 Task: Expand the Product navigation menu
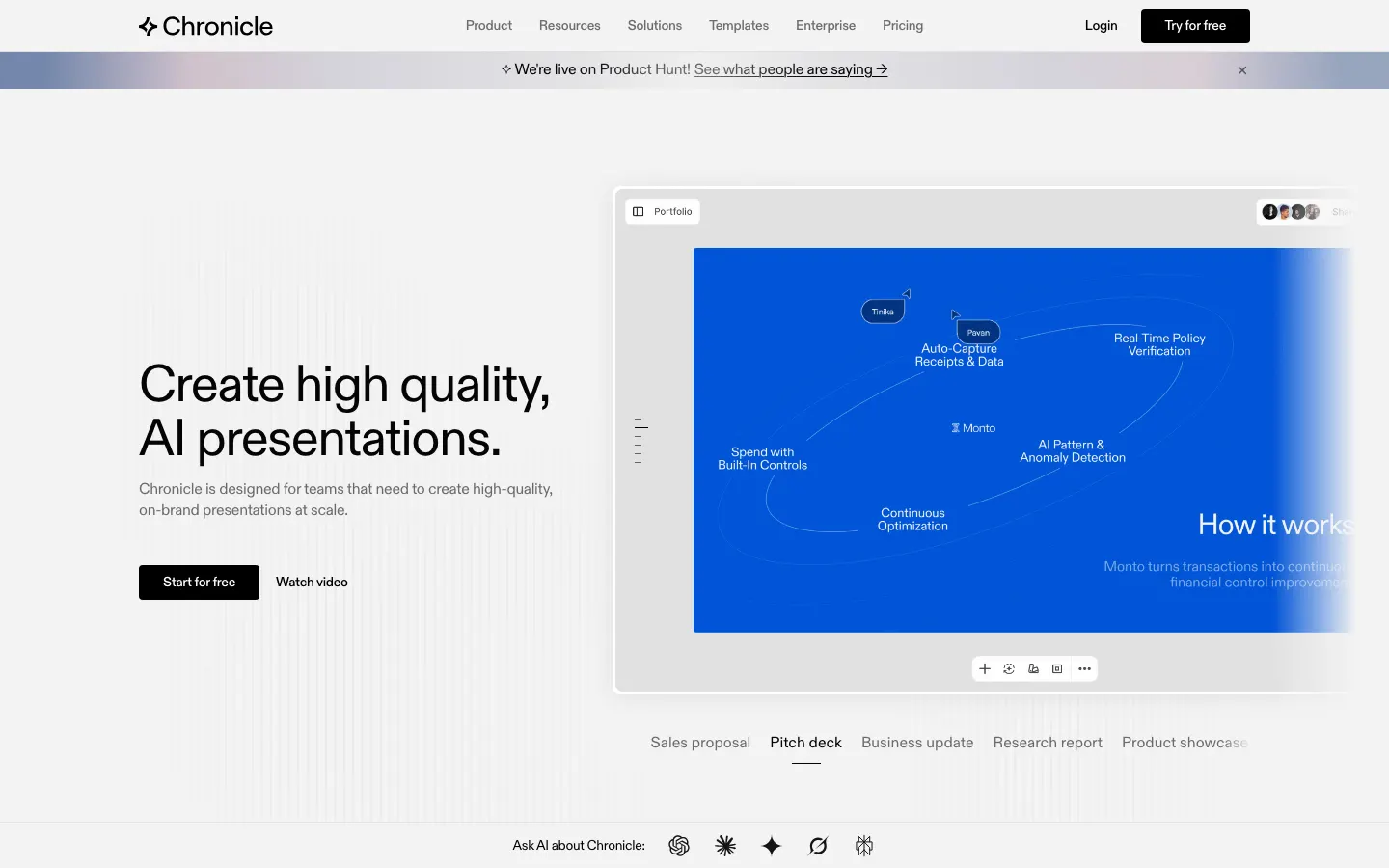(x=488, y=26)
